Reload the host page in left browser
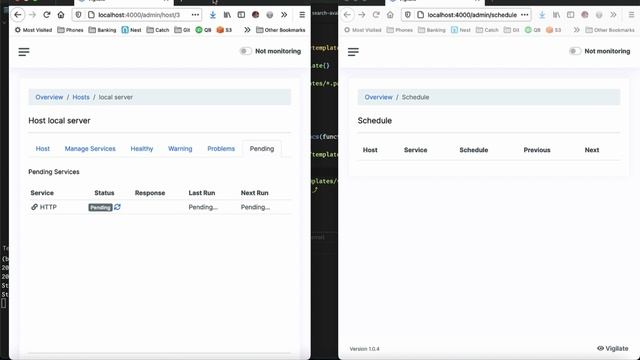 [47, 15]
